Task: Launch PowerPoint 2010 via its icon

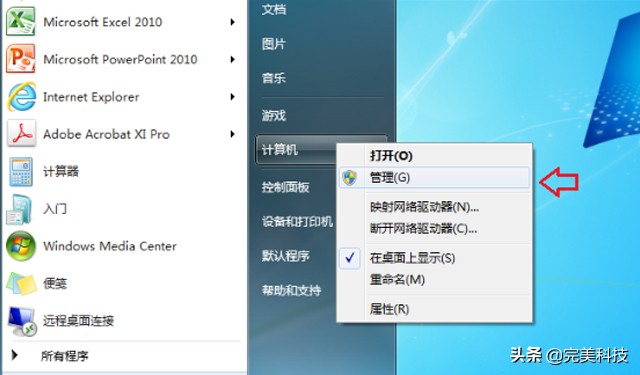Action: pyautogui.click(x=21, y=59)
